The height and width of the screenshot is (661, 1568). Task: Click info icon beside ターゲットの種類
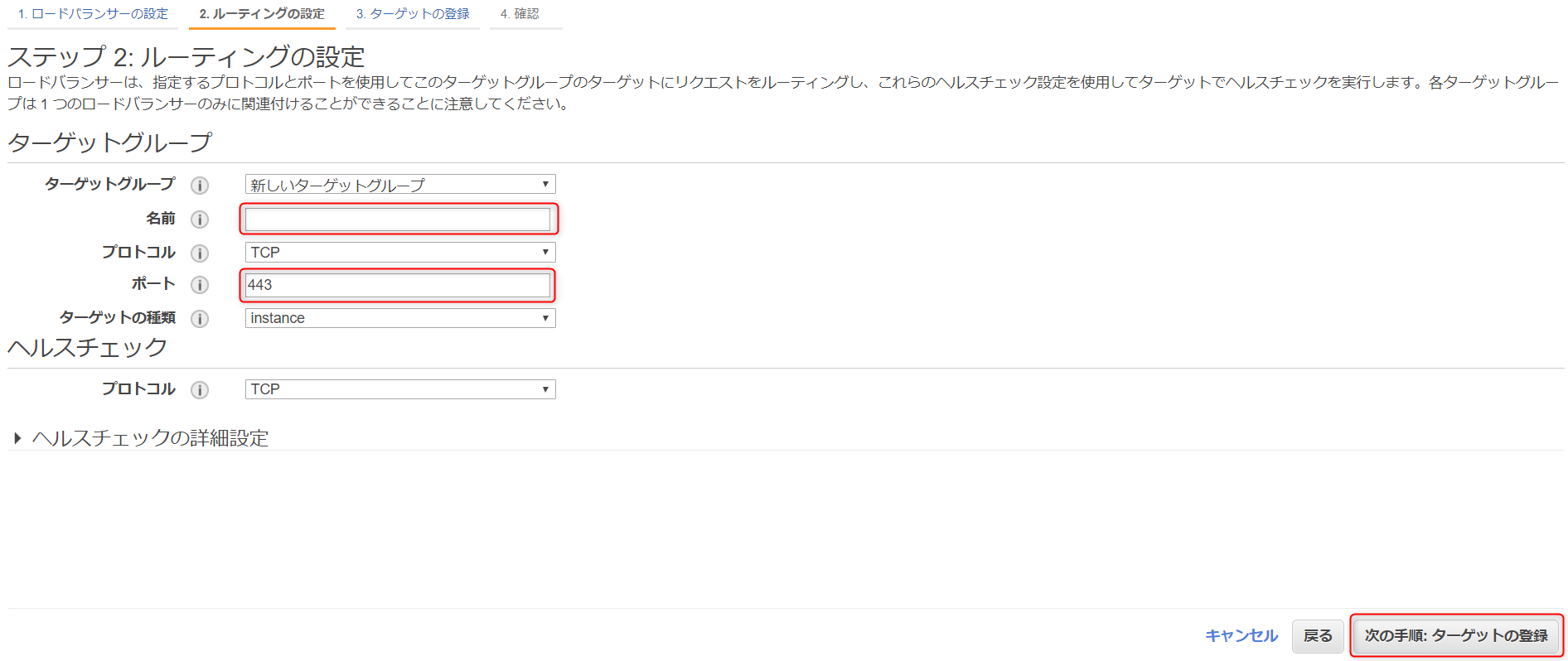tap(200, 318)
